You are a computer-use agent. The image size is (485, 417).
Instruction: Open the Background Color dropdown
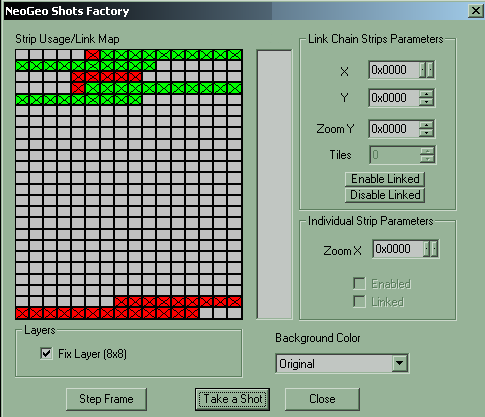[x=400, y=364]
